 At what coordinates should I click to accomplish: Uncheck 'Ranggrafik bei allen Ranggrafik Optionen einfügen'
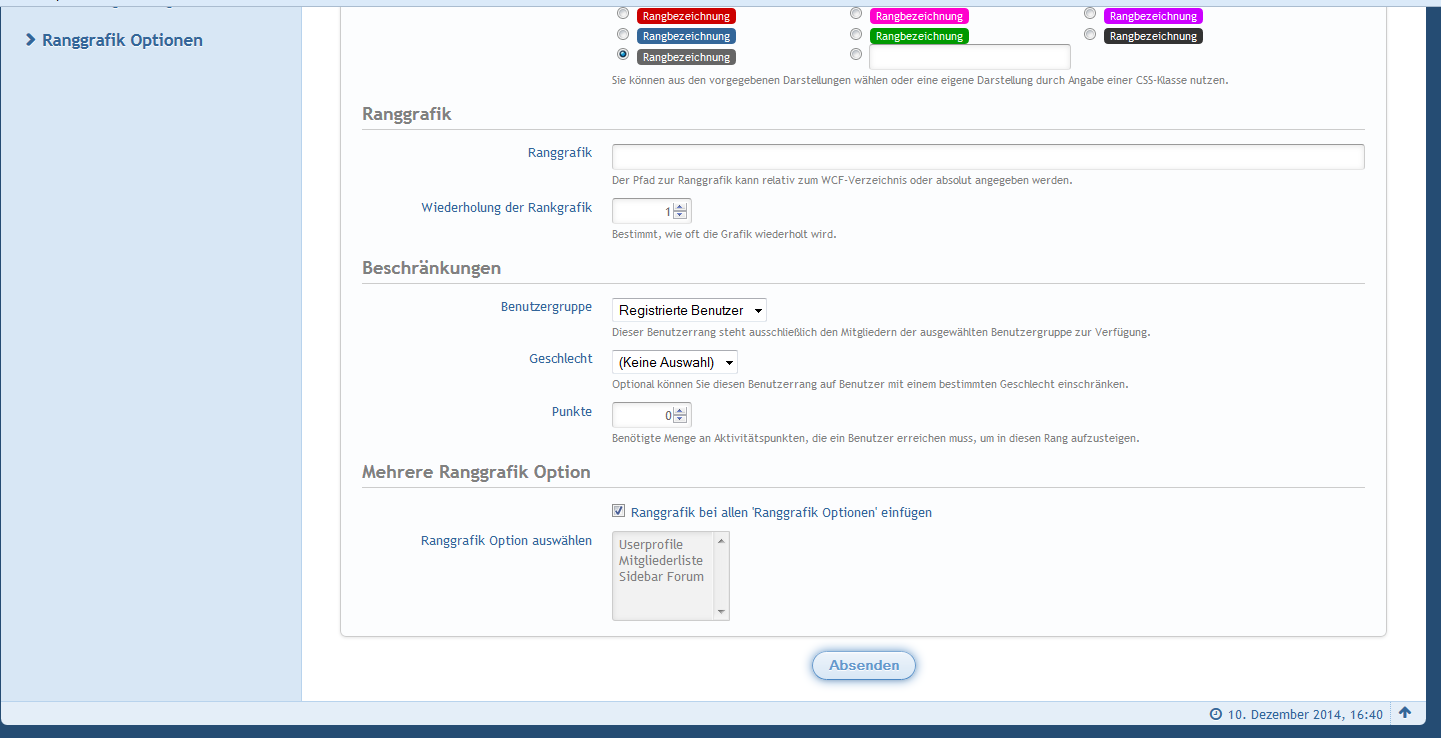619,511
